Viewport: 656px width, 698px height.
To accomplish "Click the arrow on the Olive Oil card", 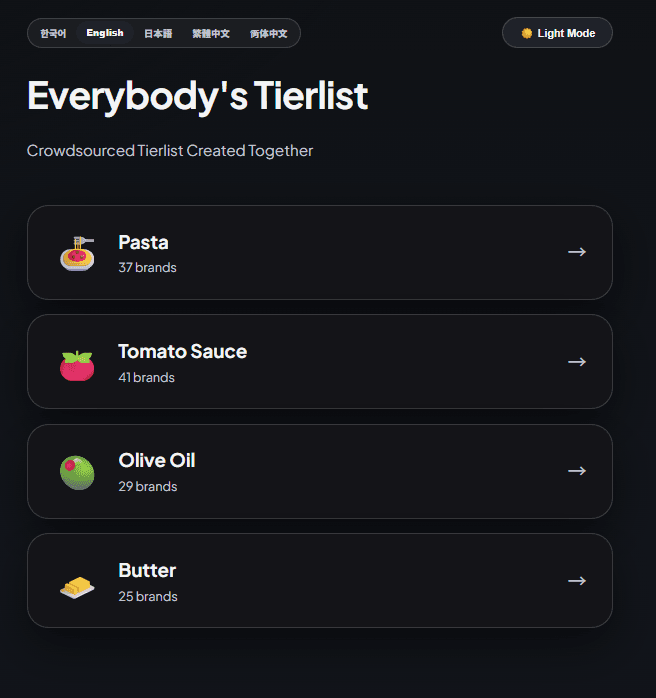I will pos(576,471).
